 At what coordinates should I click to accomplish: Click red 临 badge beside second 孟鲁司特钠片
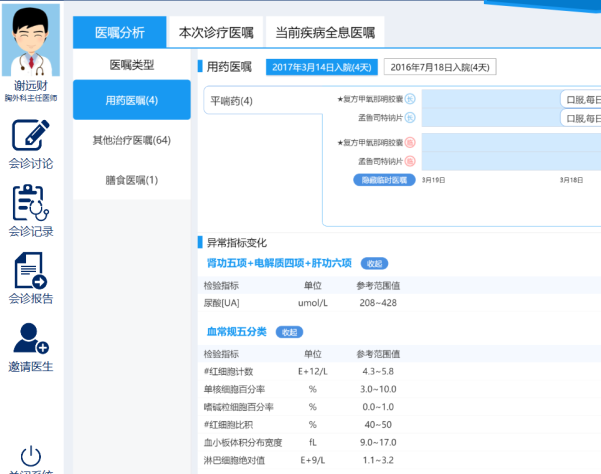[x=410, y=160]
